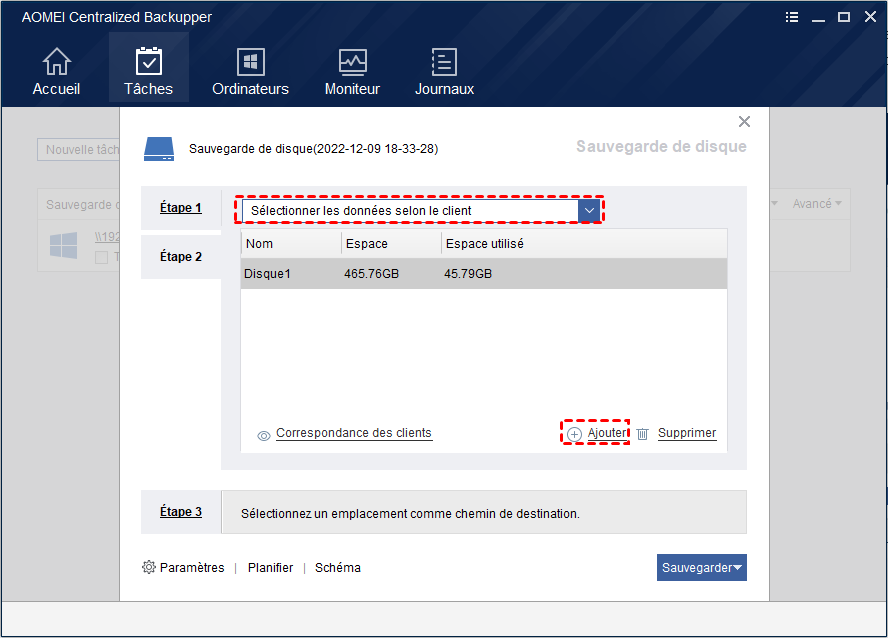Select the Étape 2 step
This screenshot has width=888, height=638.
(181, 256)
